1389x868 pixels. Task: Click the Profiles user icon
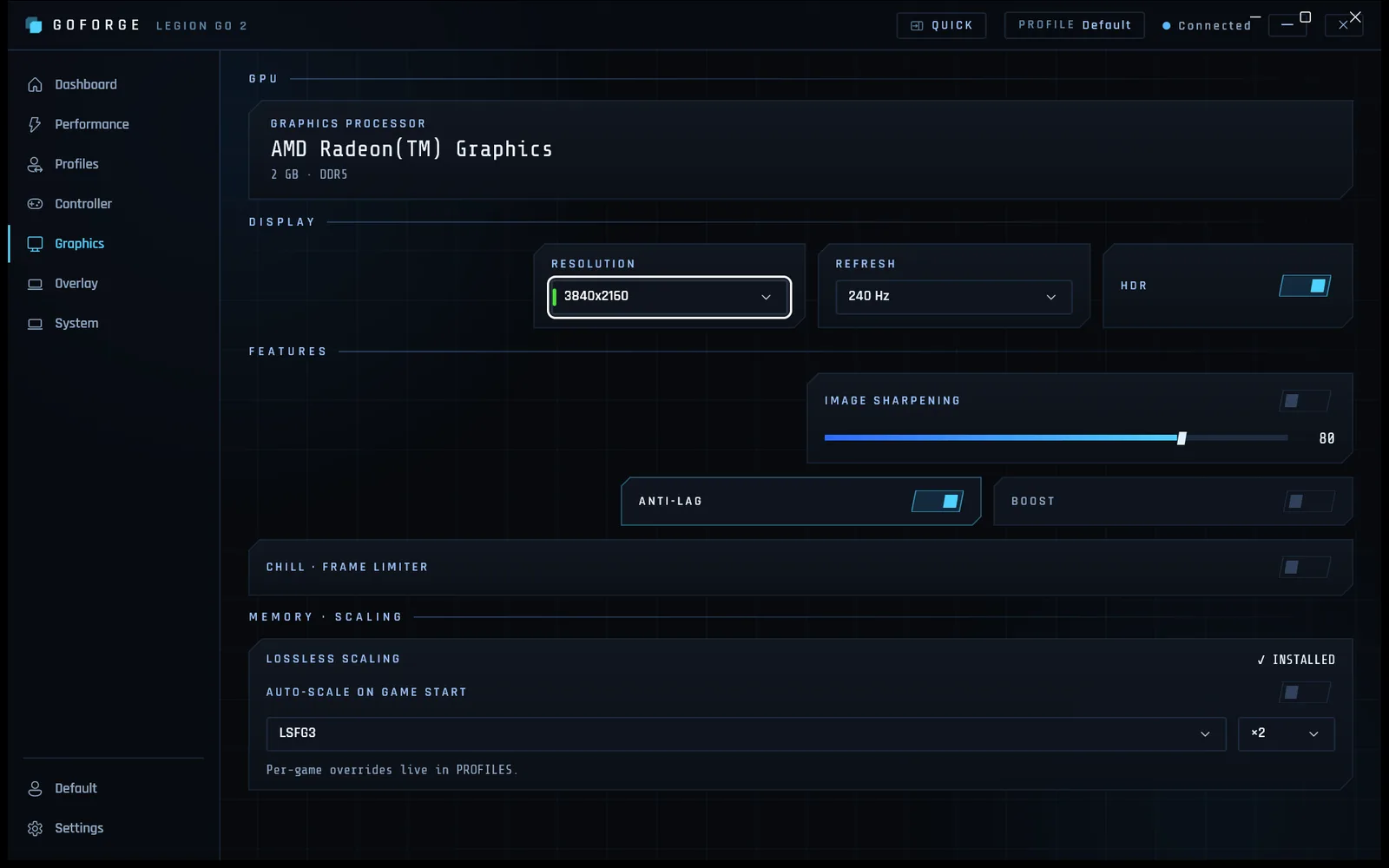coord(35,164)
